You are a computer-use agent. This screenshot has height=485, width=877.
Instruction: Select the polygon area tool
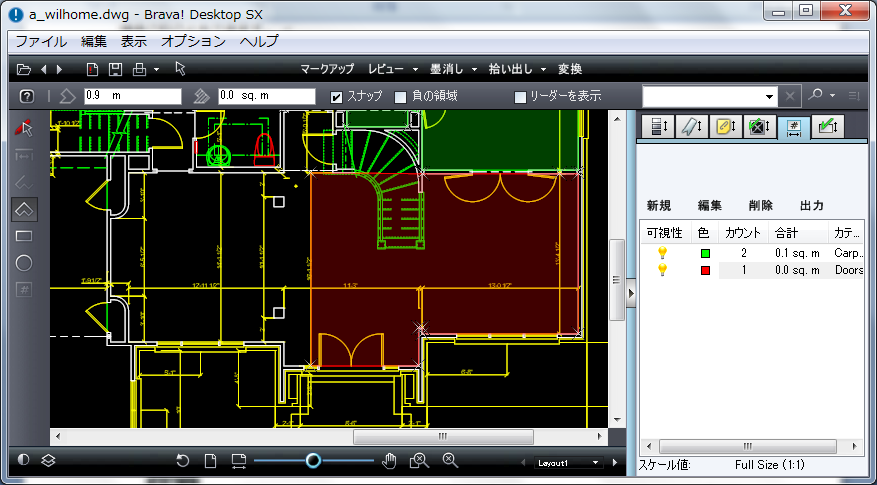(x=24, y=210)
